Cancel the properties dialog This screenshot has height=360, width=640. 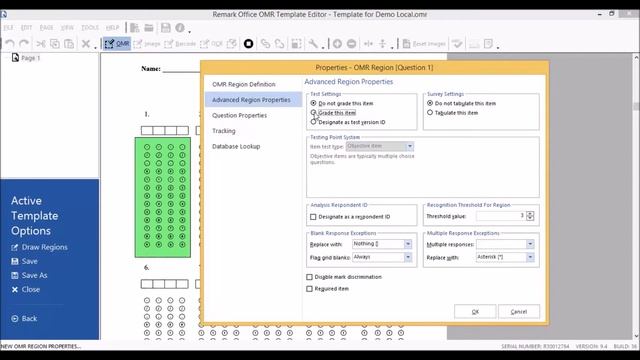click(x=519, y=311)
